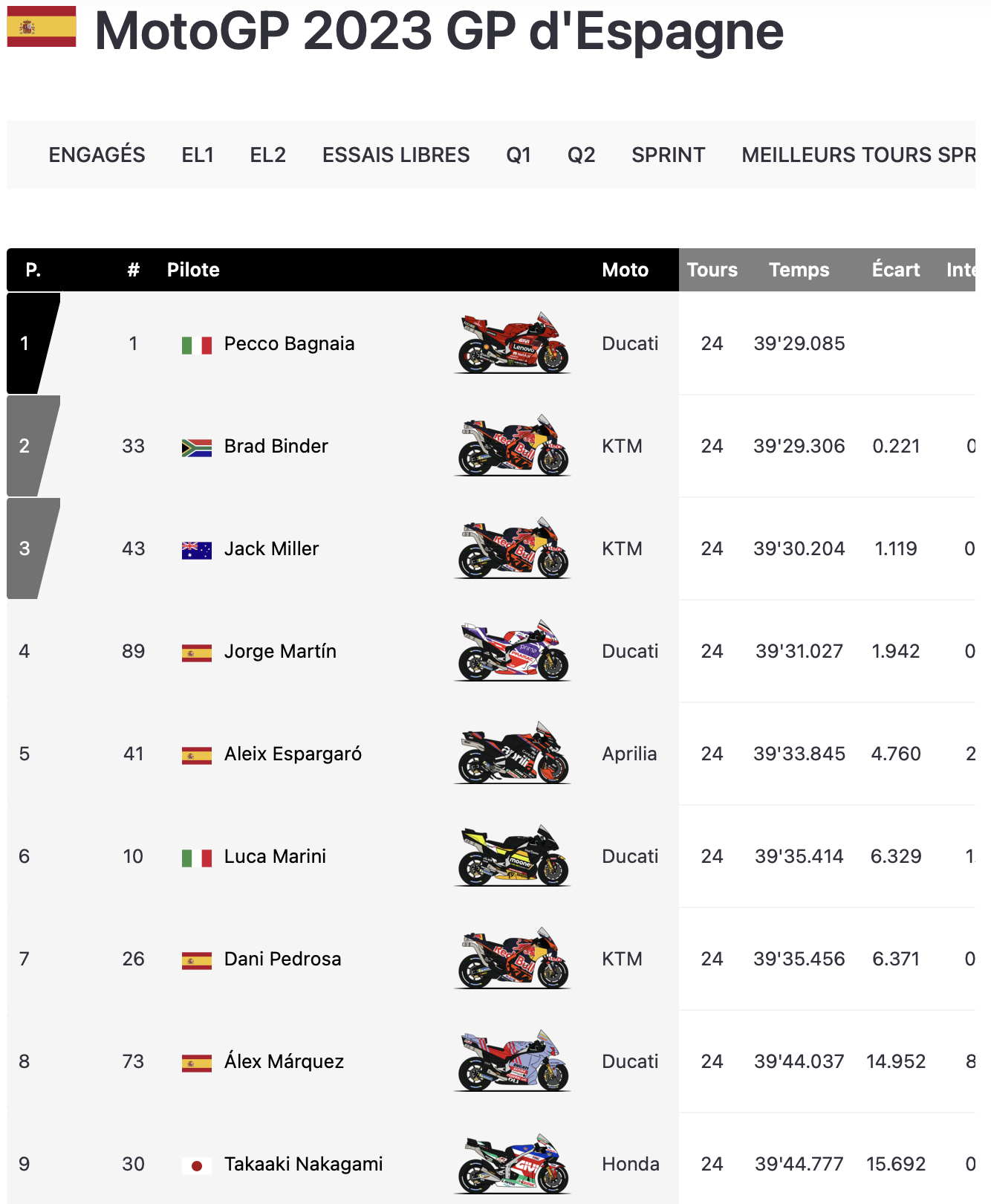Click Aleix Espargaró's black Aprilia bike icon

click(x=513, y=754)
